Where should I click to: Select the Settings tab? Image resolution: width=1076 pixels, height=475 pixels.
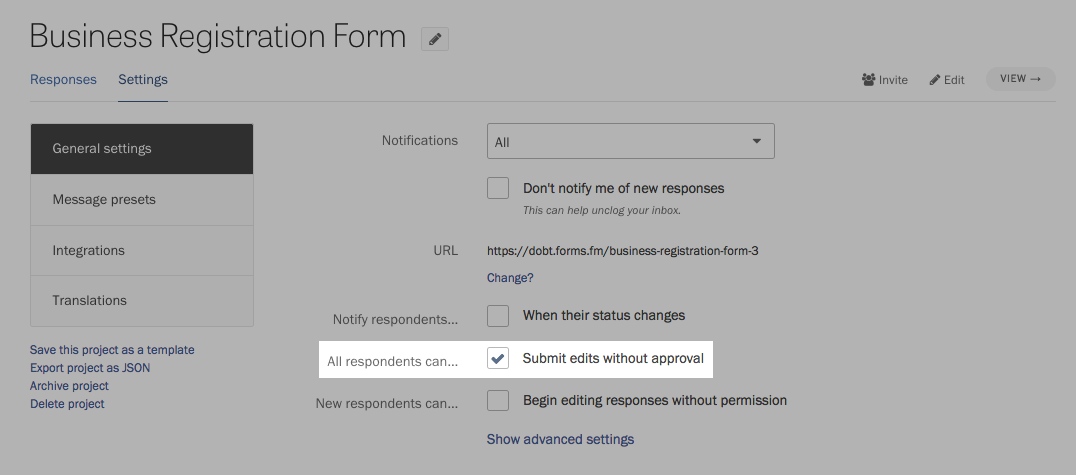(143, 80)
